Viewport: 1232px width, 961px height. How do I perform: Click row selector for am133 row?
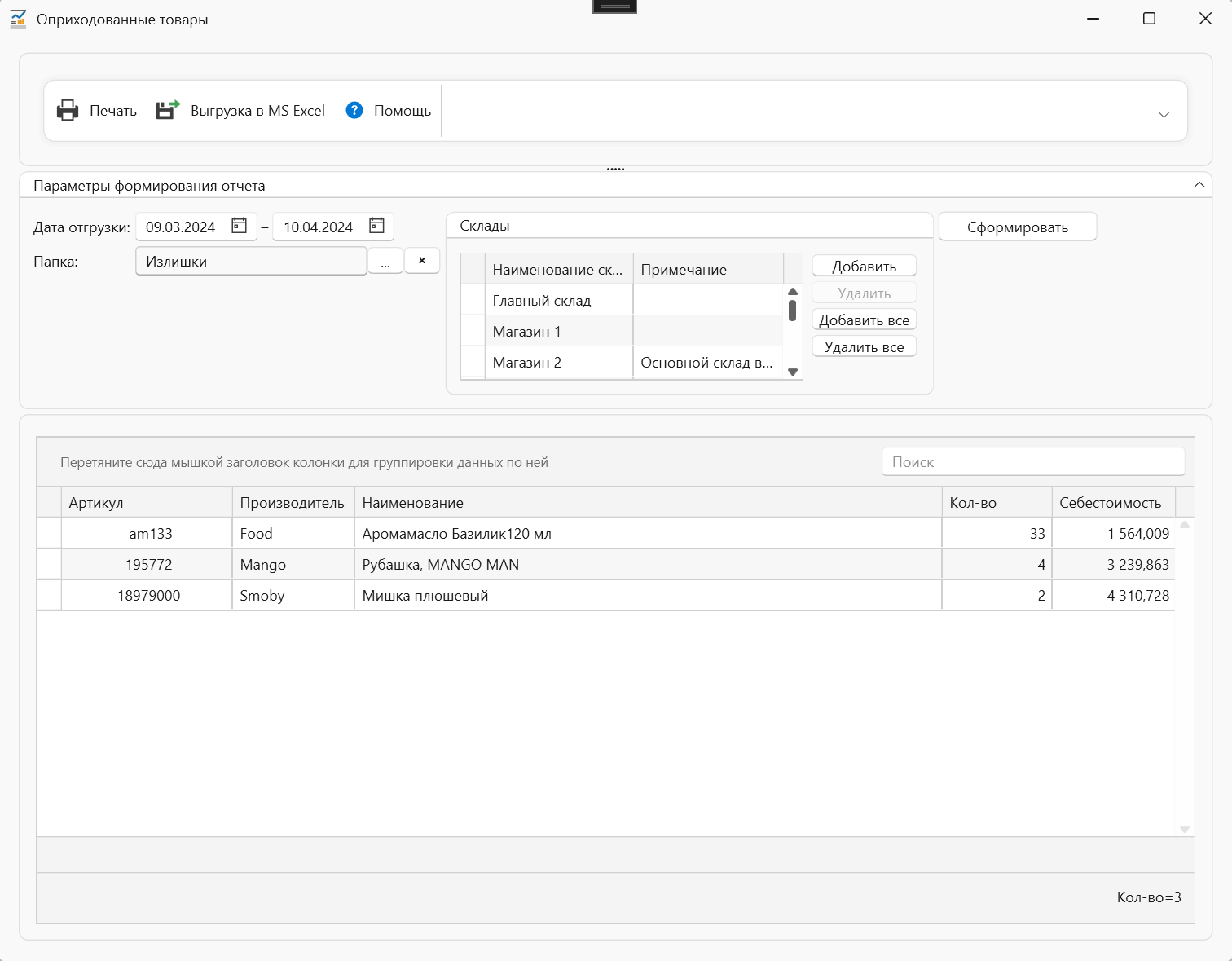point(50,533)
